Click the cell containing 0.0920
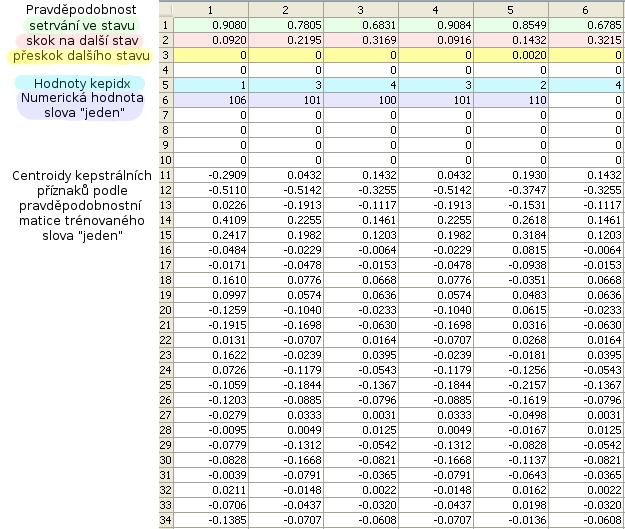625x529 pixels. point(211,40)
